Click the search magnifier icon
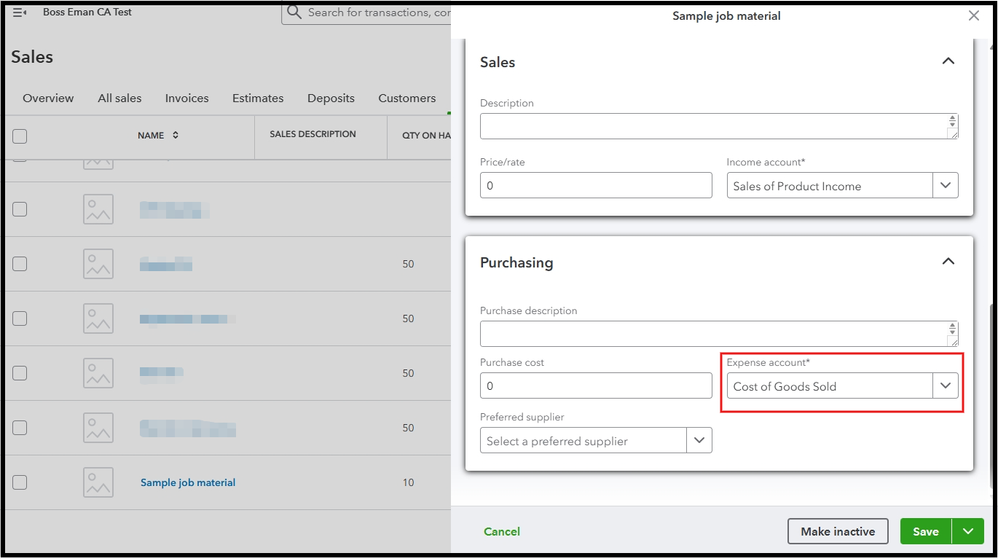Image resolution: width=998 pixels, height=559 pixels. pos(293,13)
